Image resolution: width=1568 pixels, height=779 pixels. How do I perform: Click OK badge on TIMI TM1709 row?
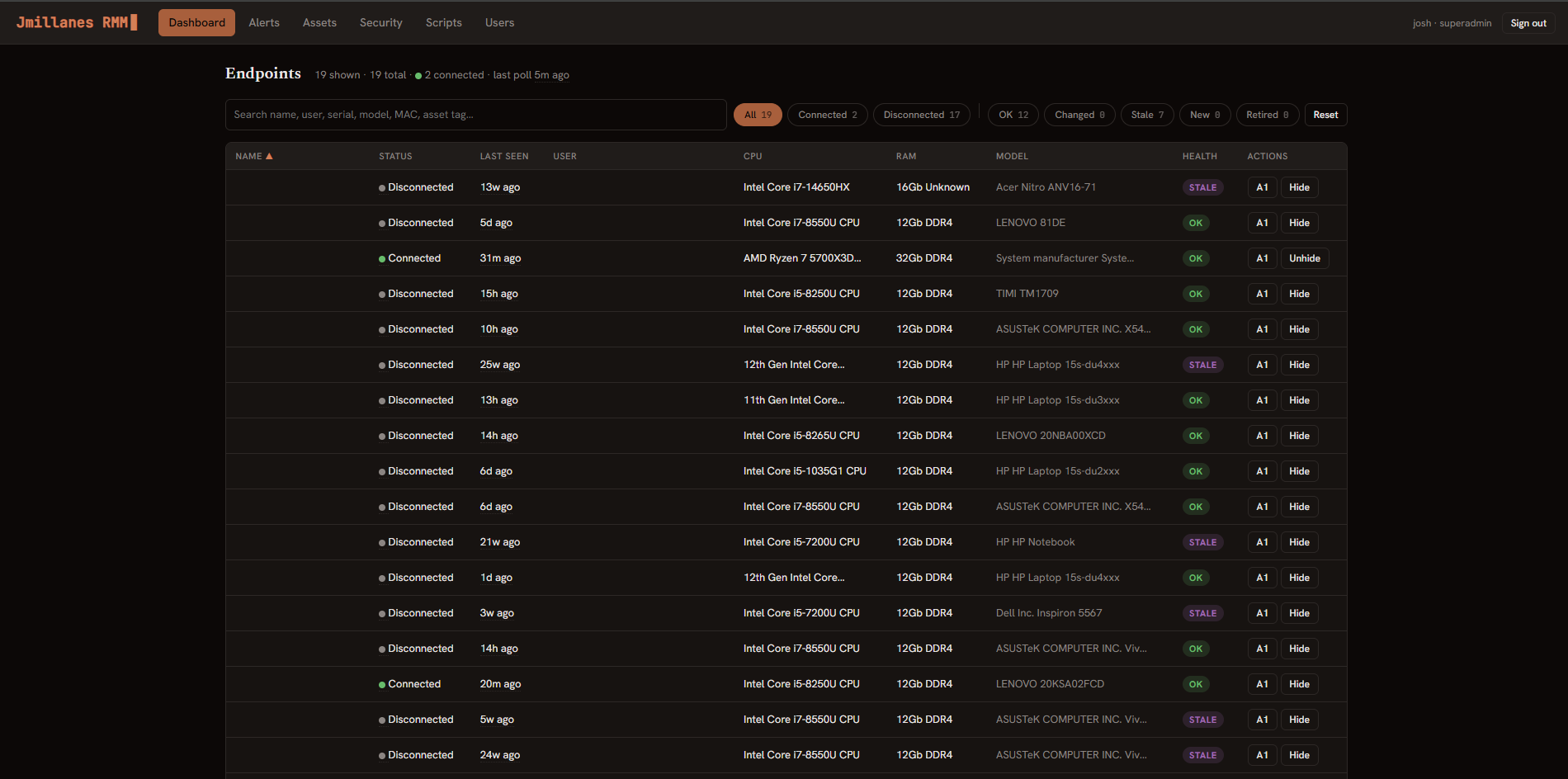(1196, 294)
